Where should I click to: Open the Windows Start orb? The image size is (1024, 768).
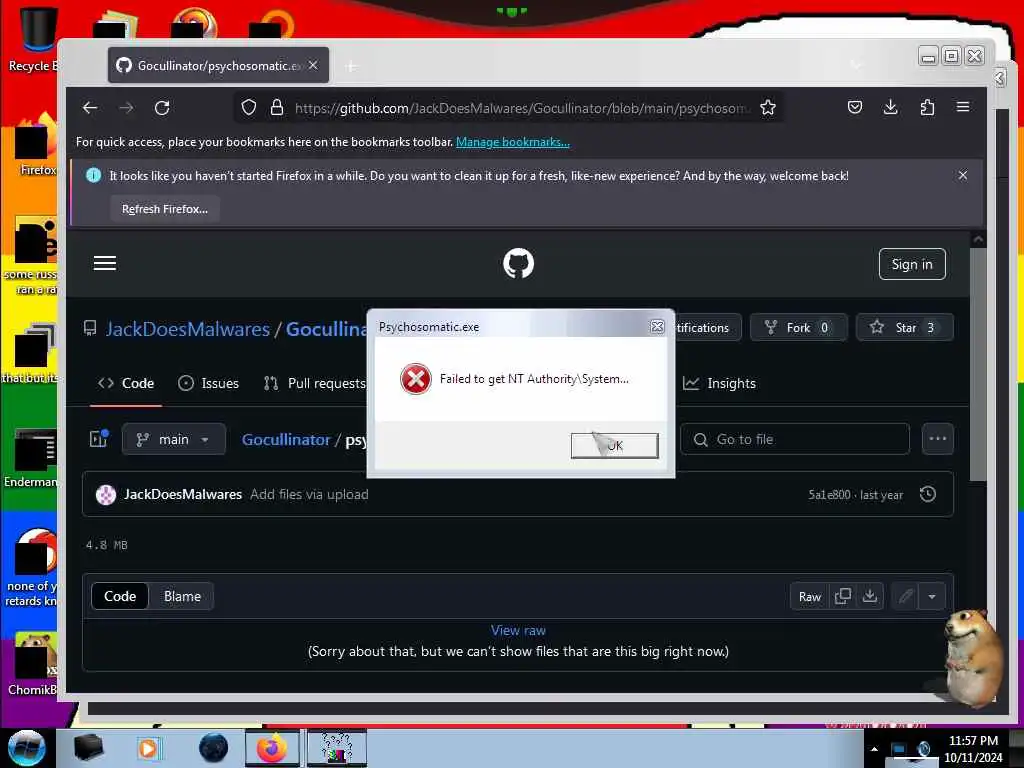click(x=26, y=748)
